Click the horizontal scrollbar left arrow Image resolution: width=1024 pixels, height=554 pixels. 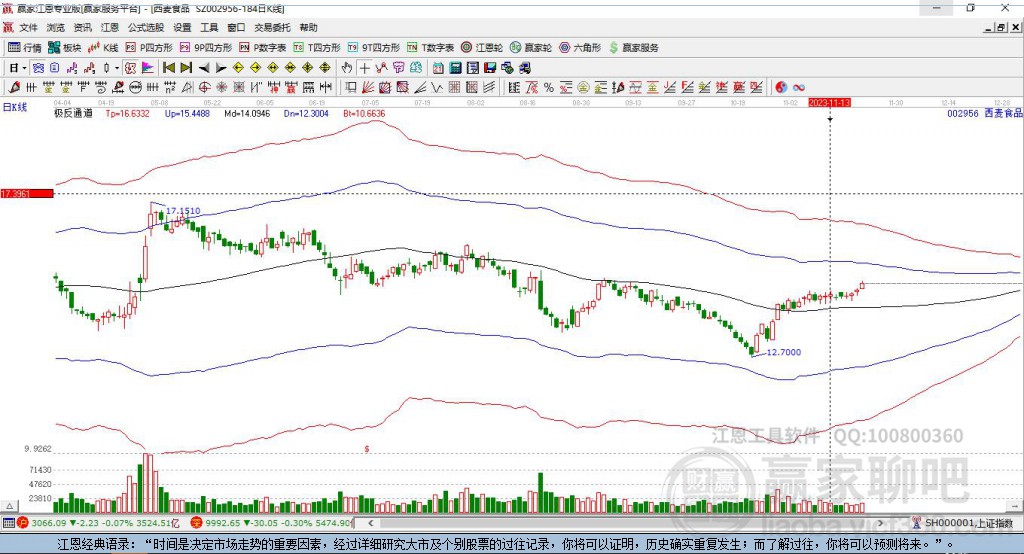370,523
